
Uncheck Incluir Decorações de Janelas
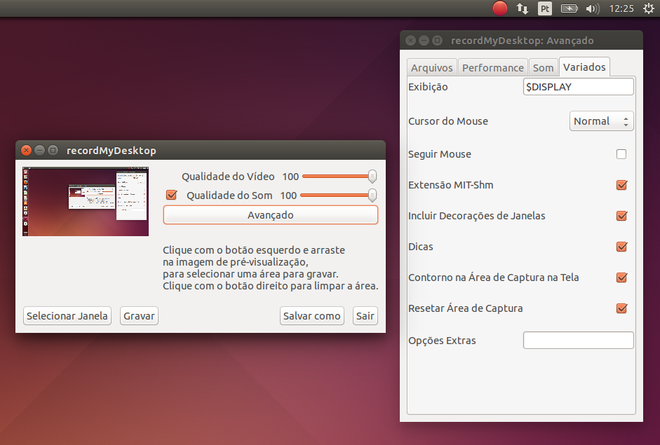622,216
